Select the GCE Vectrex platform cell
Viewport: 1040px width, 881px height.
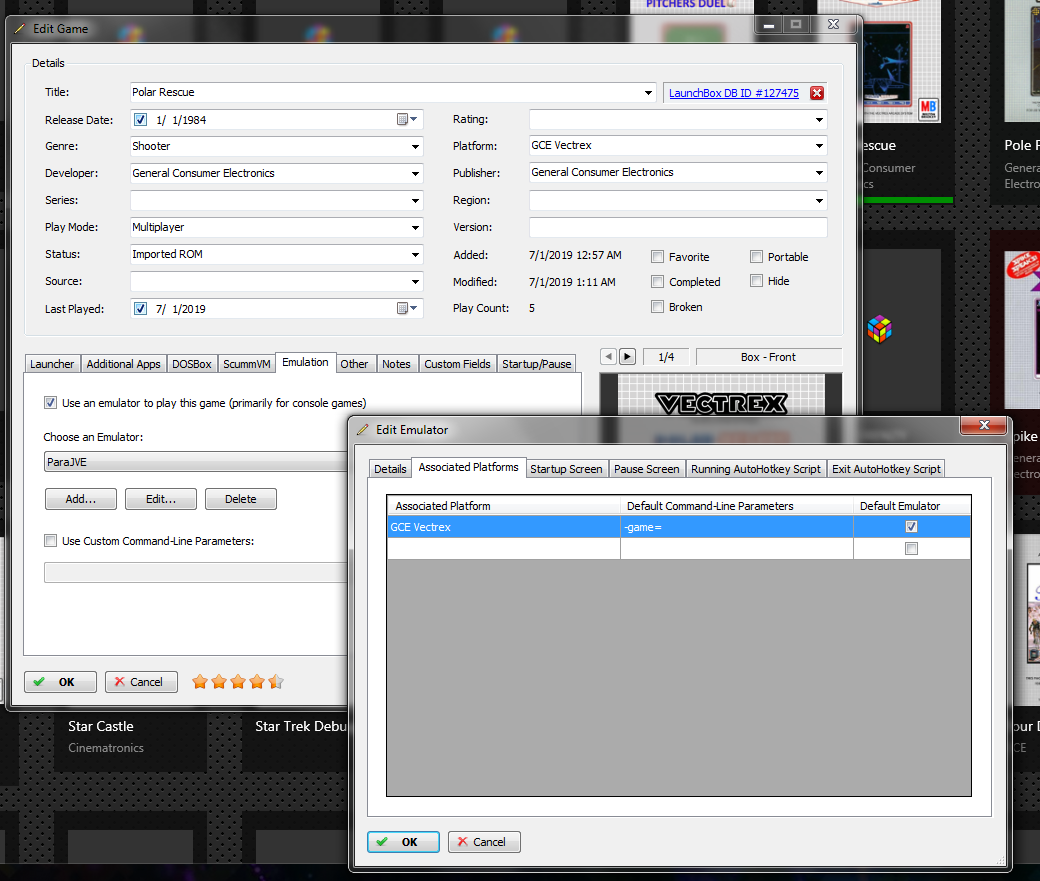click(504, 527)
